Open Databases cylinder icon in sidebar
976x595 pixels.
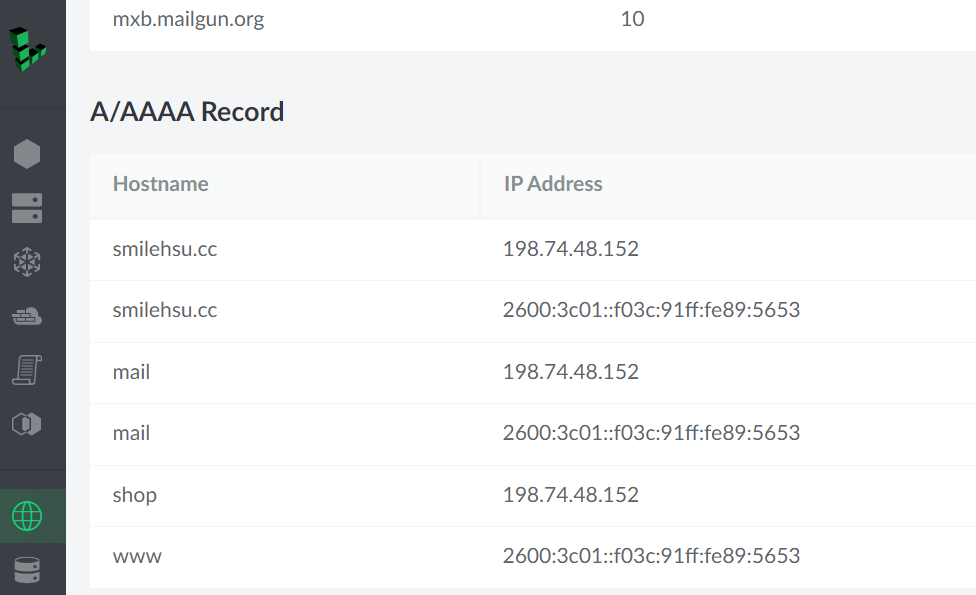[x=27, y=570]
